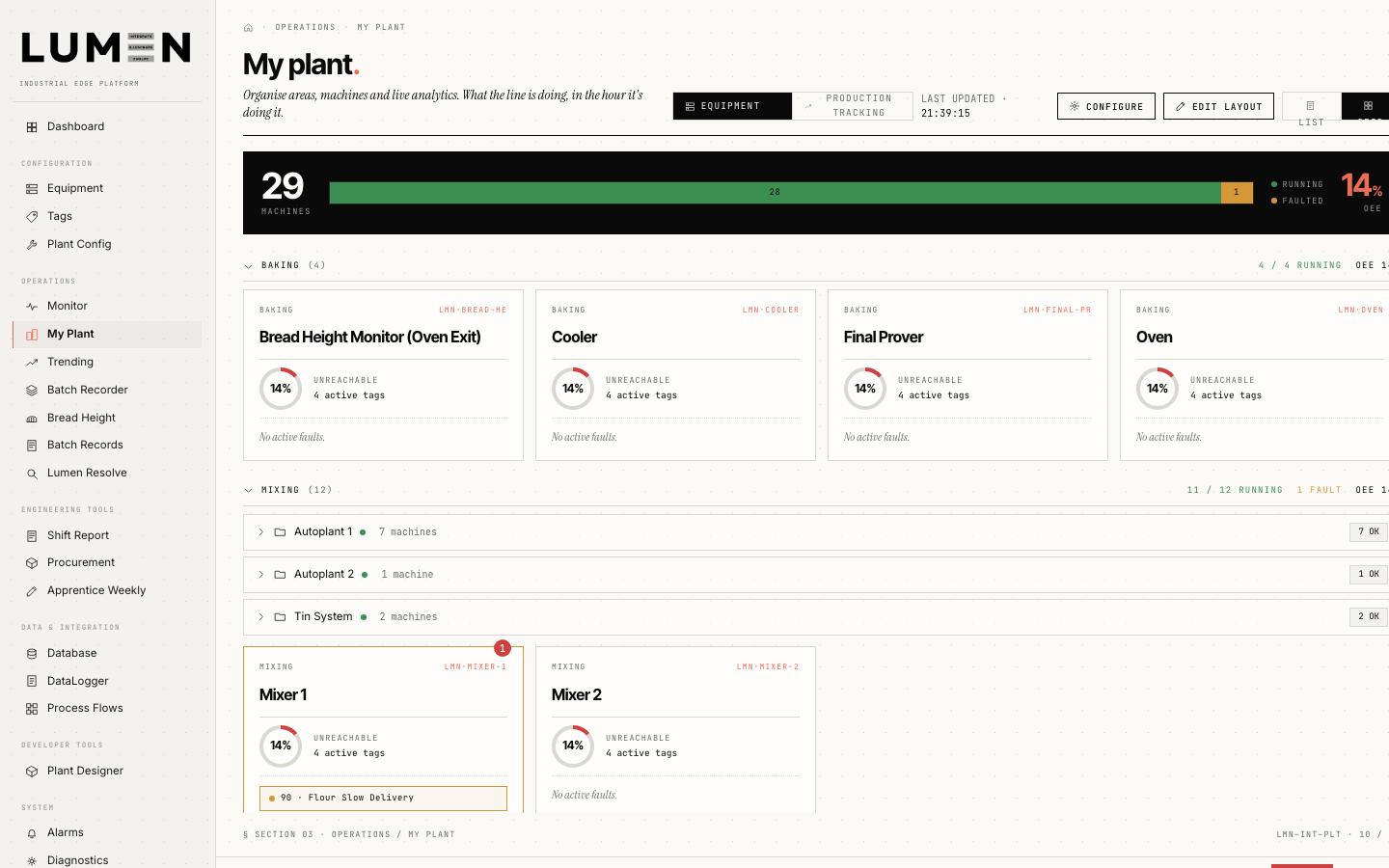Click the home breadcrumb icon
Screen dimensions: 1389x868
(x=248, y=28)
